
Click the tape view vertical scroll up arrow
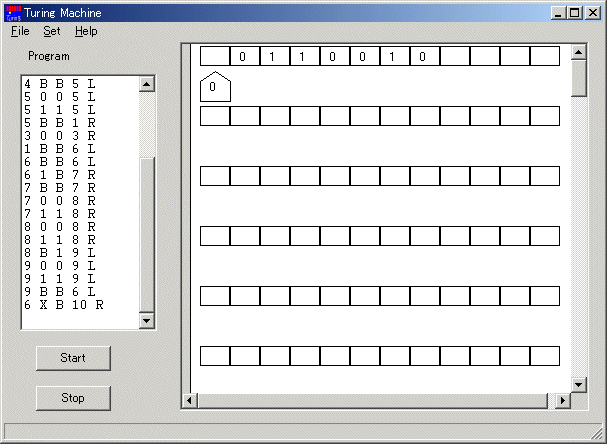point(579,52)
